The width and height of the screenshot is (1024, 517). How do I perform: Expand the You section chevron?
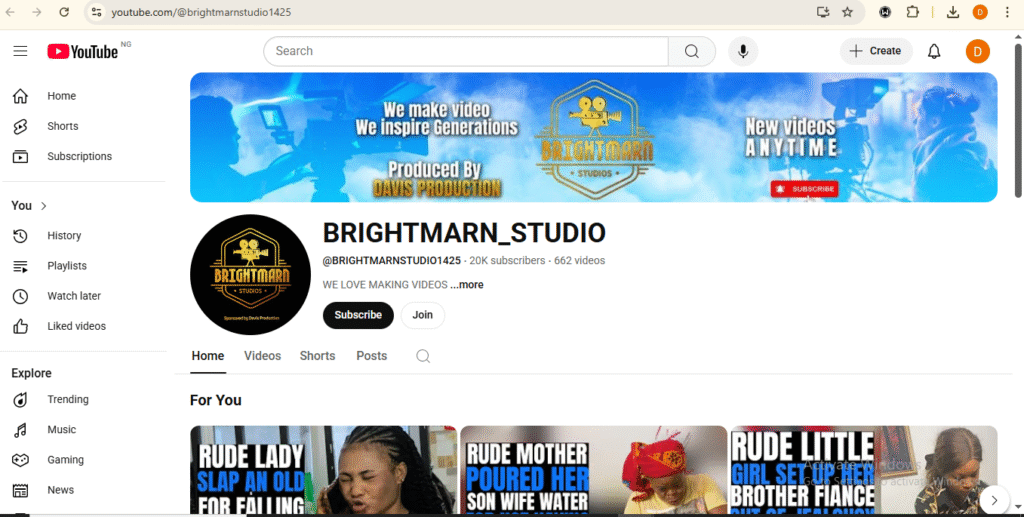coord(44,206)
